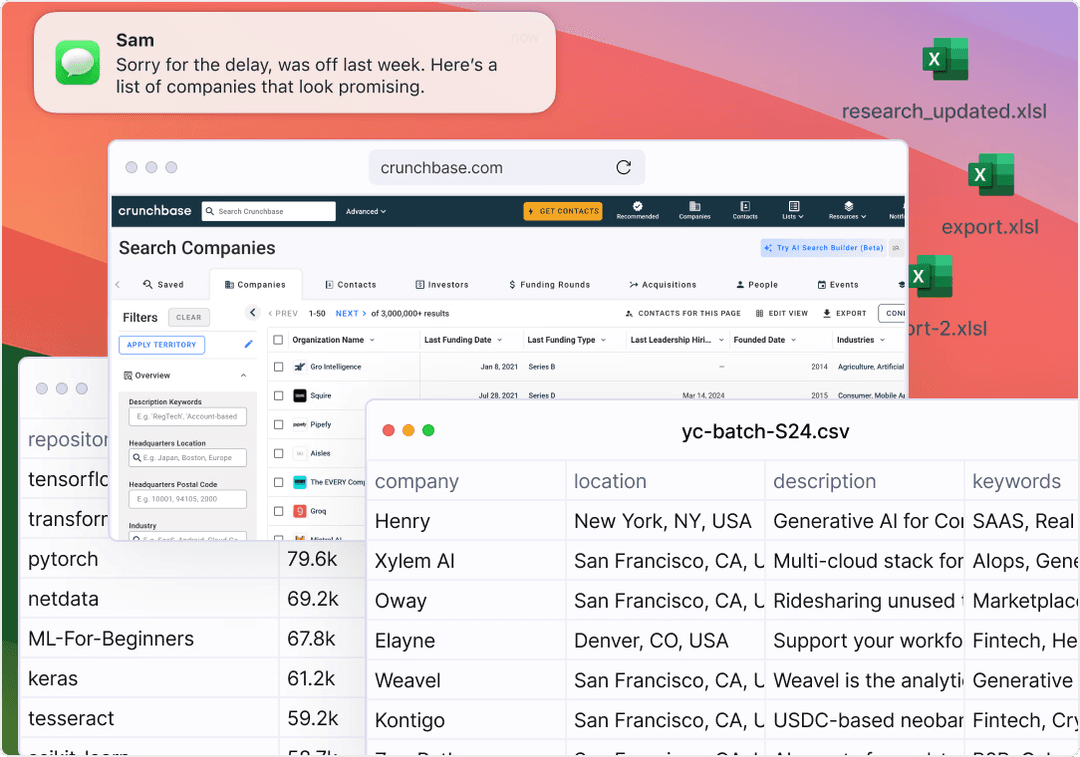Click the crunchbase.com address bar

pos(507,167)
